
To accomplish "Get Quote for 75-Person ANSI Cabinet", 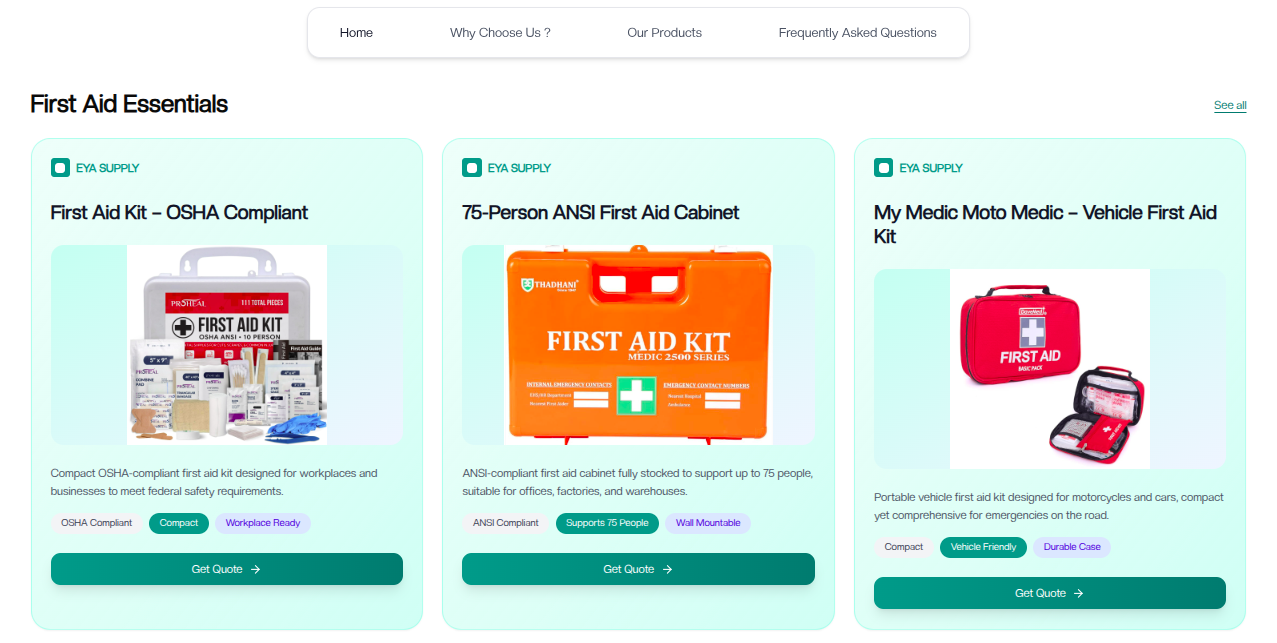I will [x=638, y=569].
